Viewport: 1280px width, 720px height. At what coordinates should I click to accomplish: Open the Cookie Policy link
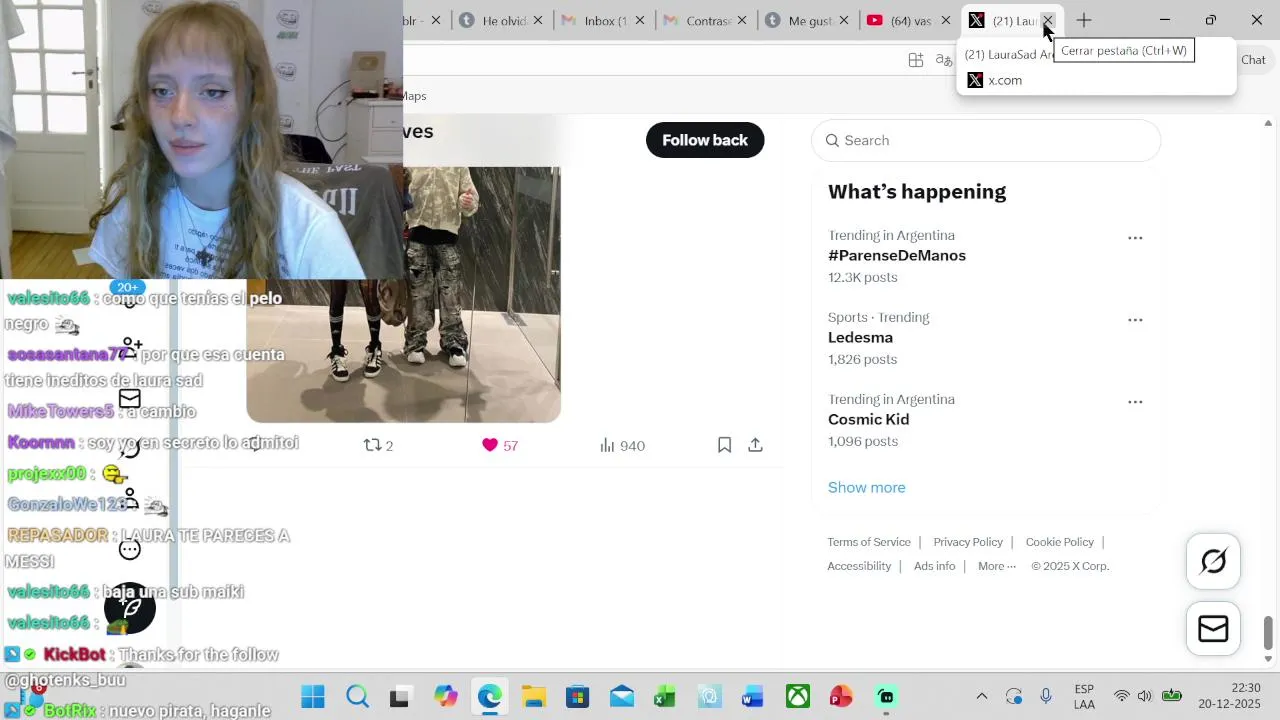click(x=1059, y=542)
